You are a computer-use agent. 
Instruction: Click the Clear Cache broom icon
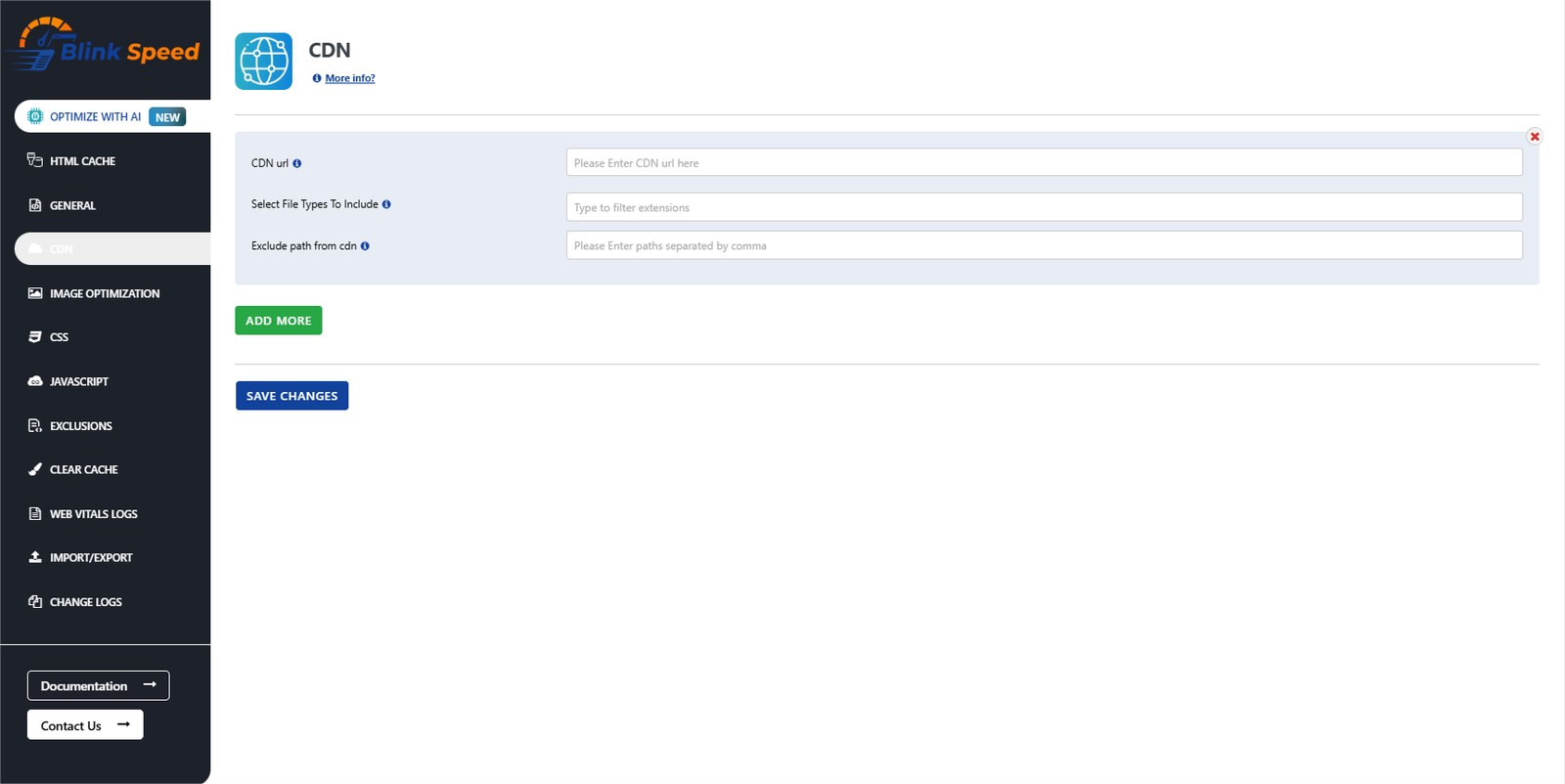[35, 469]
